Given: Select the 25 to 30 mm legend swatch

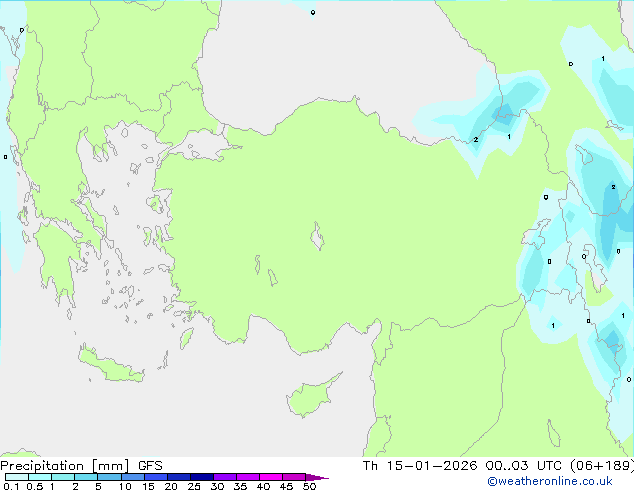Looking at the screenshot, I should pyautogui.click(x=201, y=477).
